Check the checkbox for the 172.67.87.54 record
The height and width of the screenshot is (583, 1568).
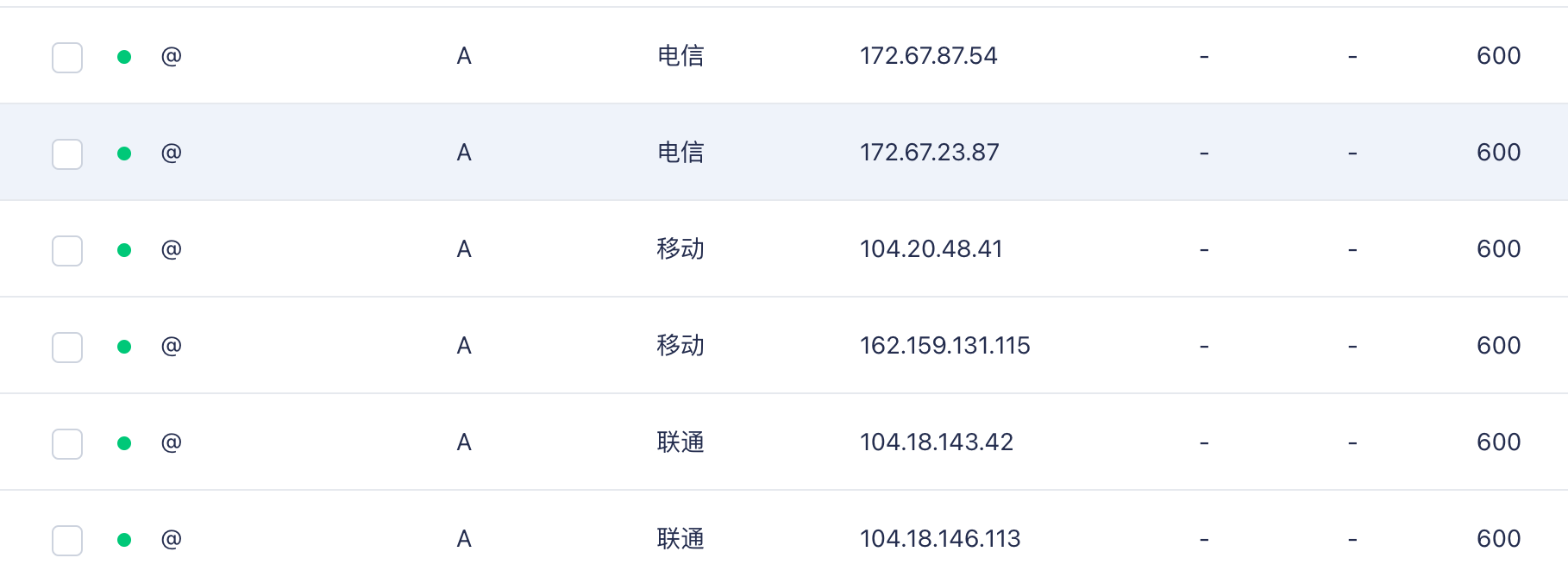[x=66, y=55]
